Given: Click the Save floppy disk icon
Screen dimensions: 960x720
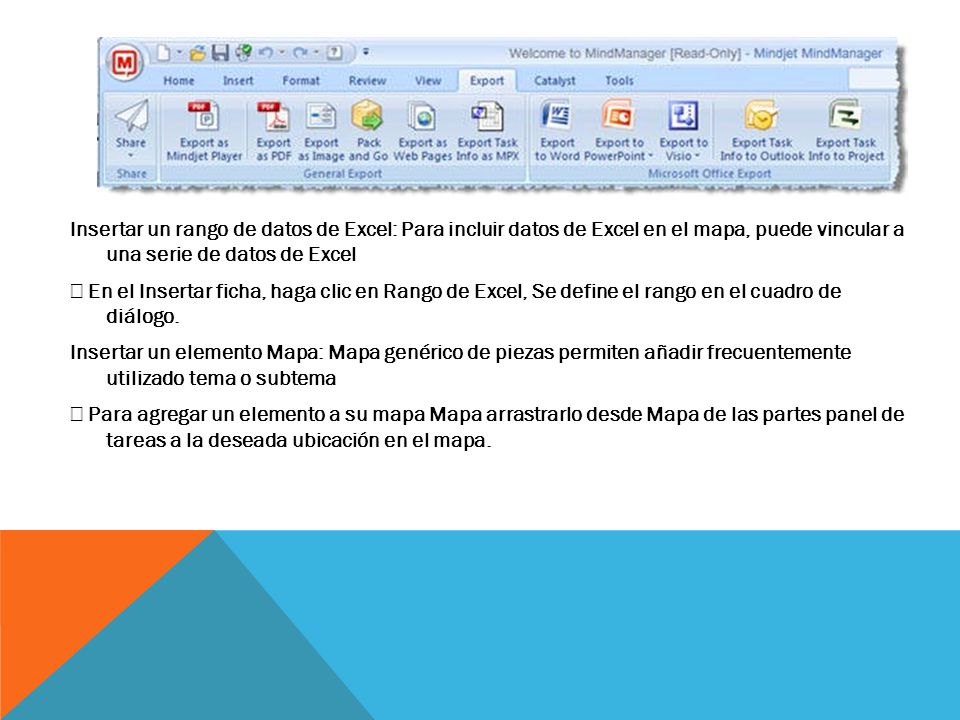Looking at the screenshot, I should pos(220,53).
